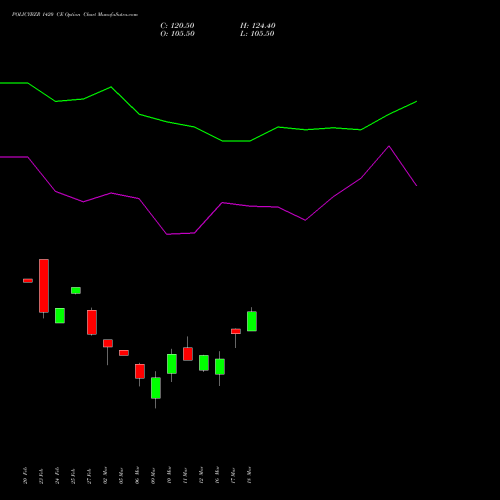This screenshot has width=500, height=500.
Task: Click the low value L: 105.50
Action: (x=257, y=34)
